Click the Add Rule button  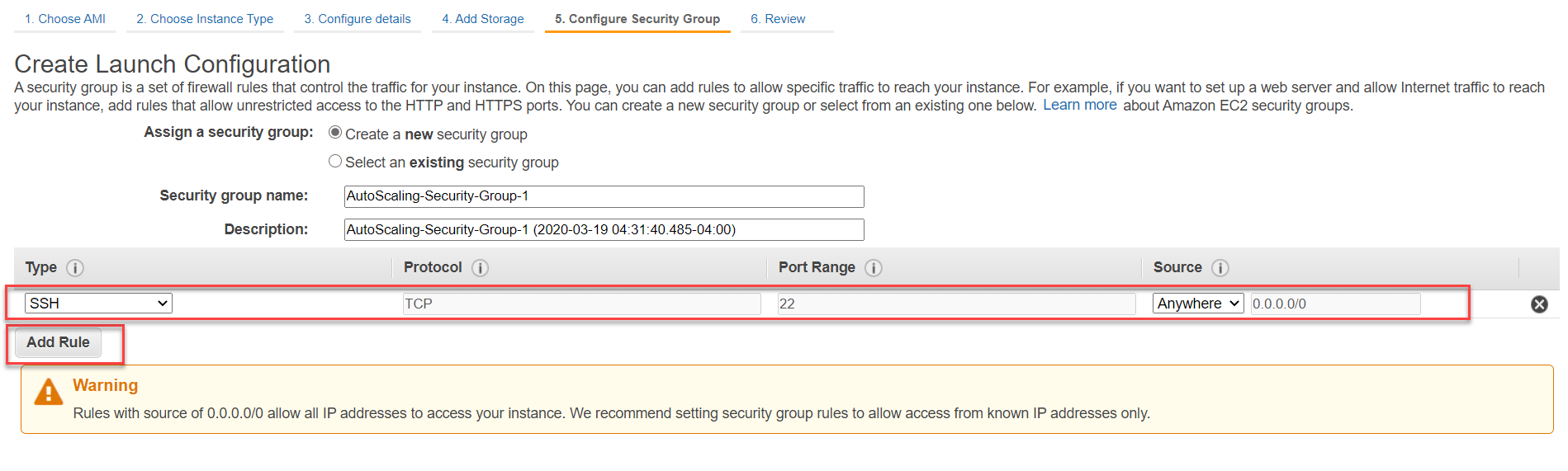point(58,342)
